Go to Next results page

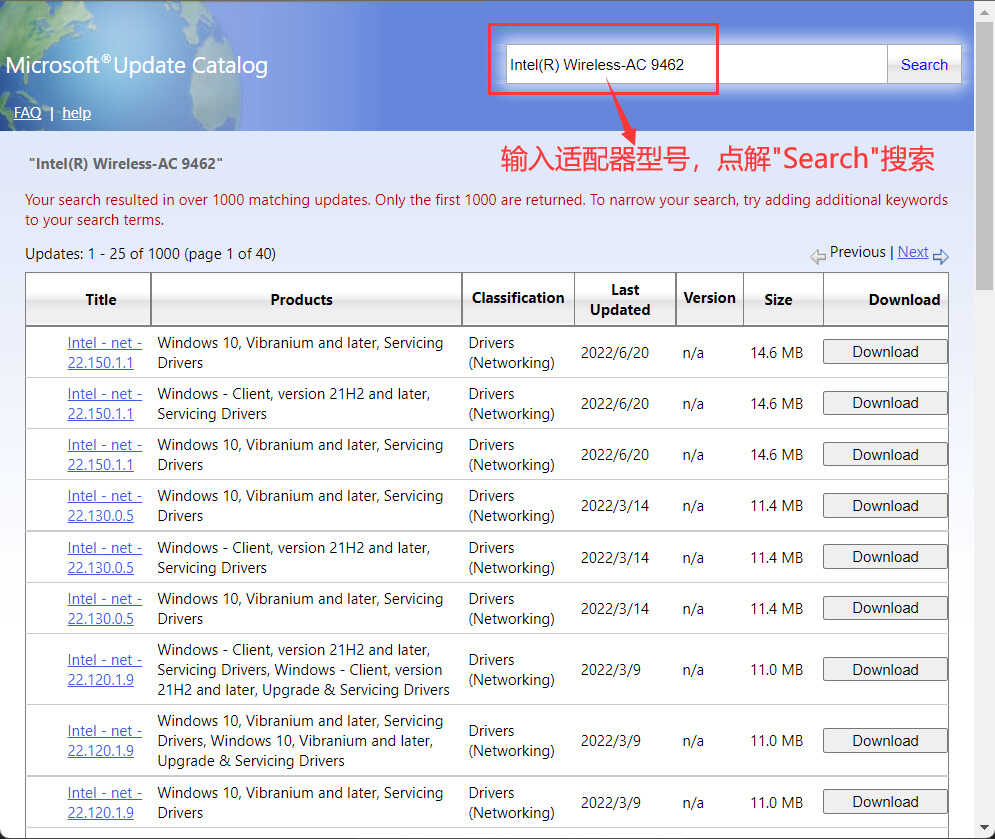click(x=913, y=252)
